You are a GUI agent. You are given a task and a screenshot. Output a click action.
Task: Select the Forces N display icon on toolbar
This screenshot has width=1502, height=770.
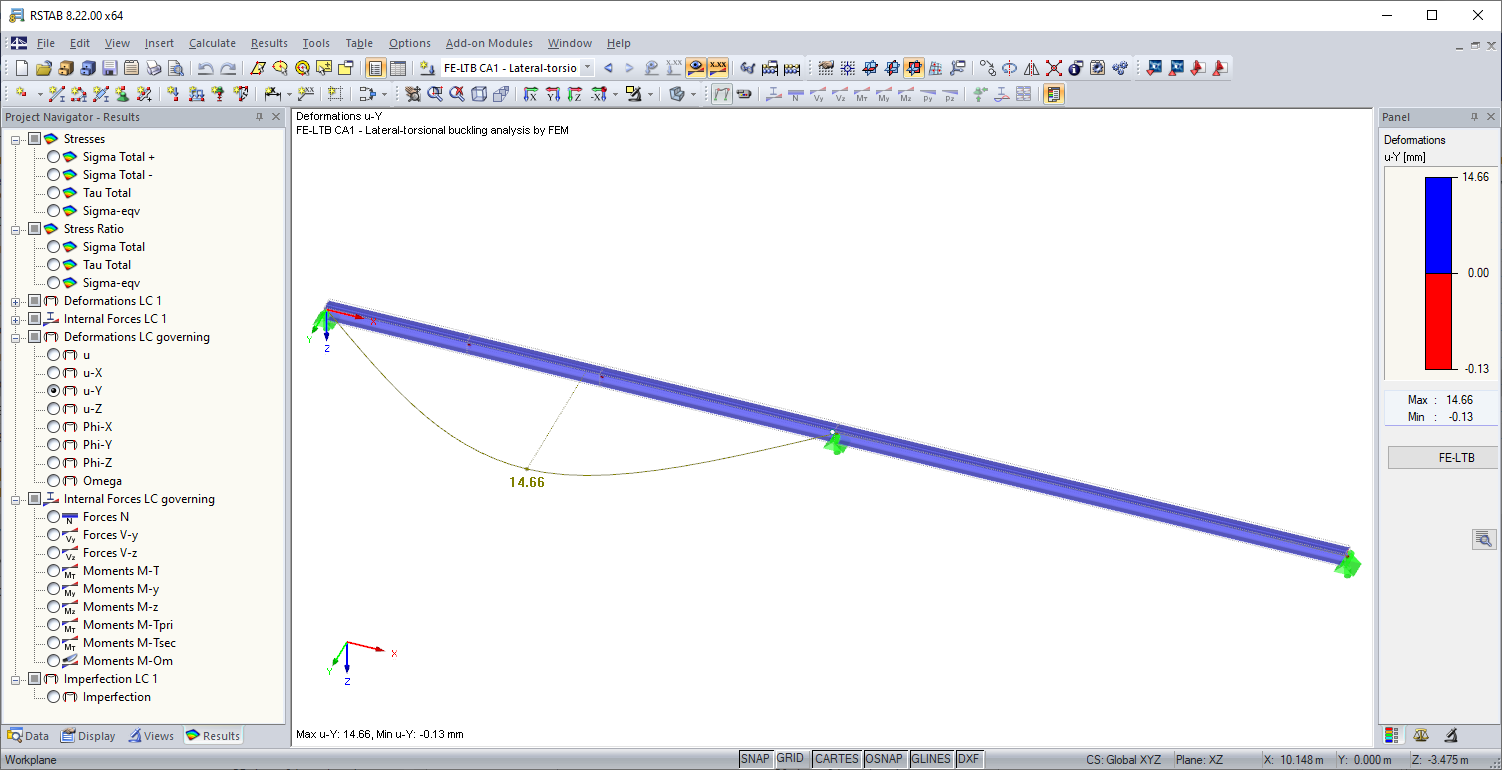[x=796, y=94]
